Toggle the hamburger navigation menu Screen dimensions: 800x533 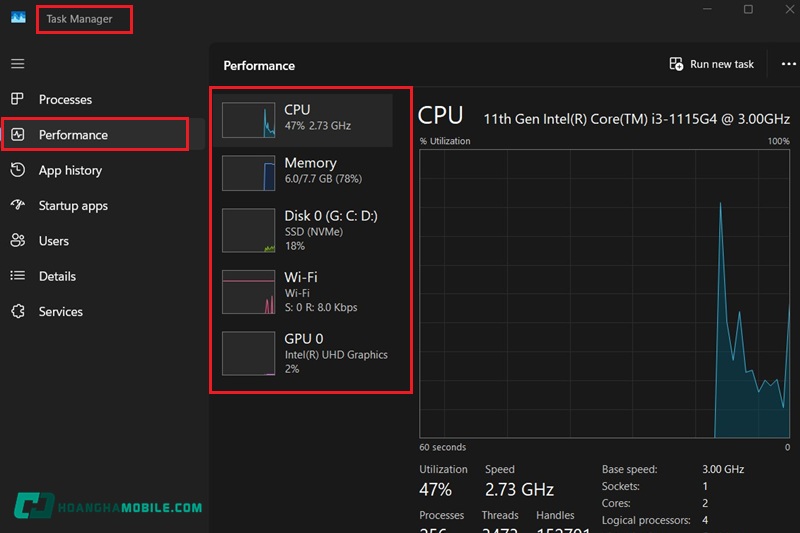click(17, 64)
